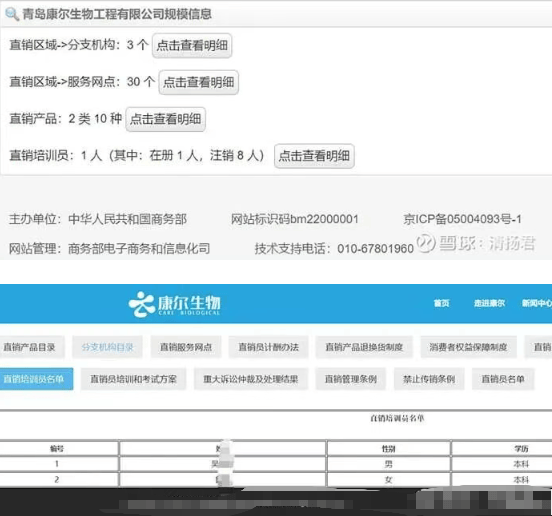Click 京ICP备05004093号-1 text
552x516 pixels.
(x=462, y=219)
